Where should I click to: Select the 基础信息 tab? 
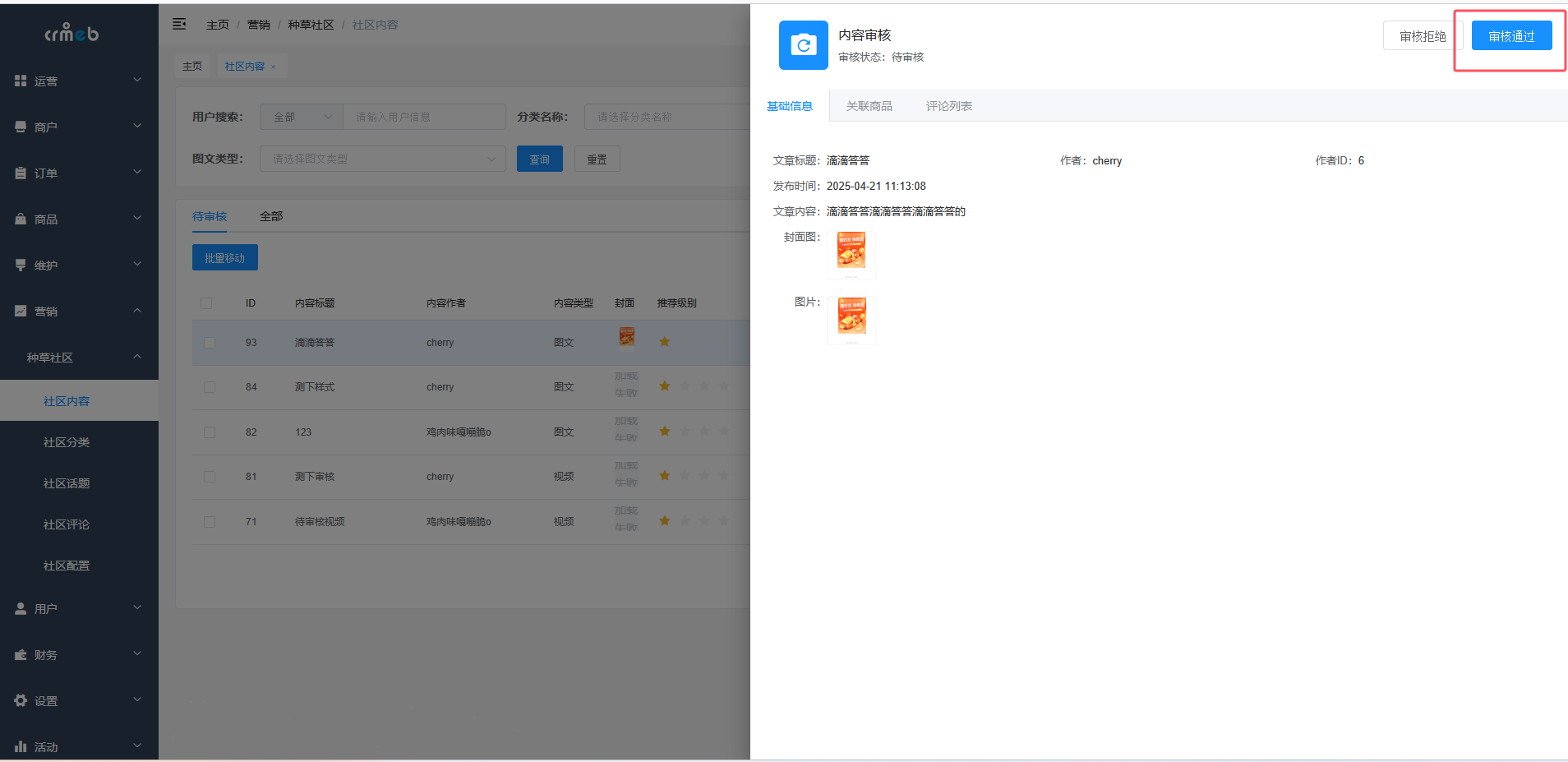coord(790,106)
